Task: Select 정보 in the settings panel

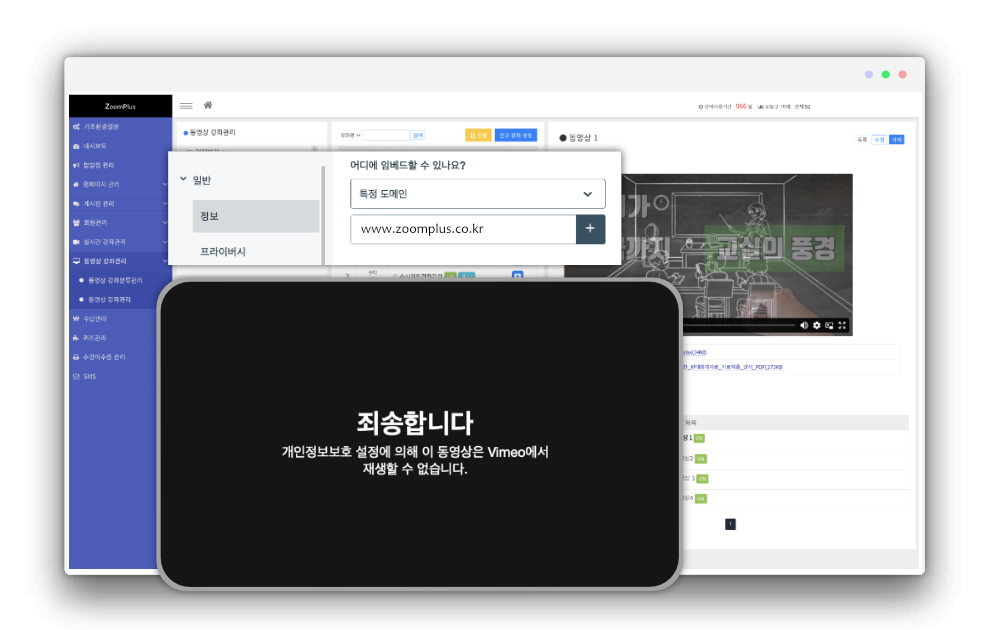Action: pos(256,216)
